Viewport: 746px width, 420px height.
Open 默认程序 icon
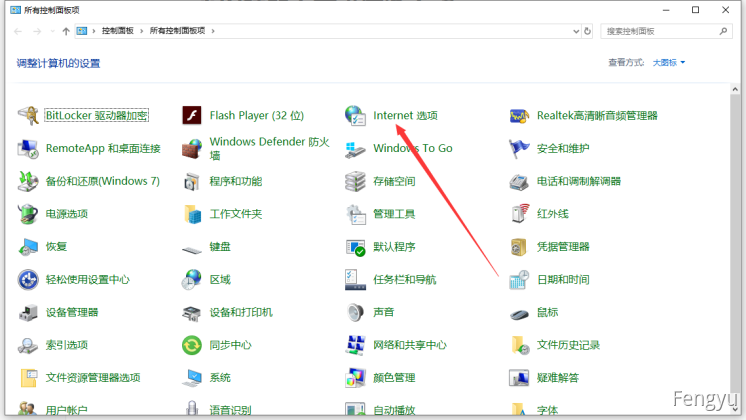(355, 247)
